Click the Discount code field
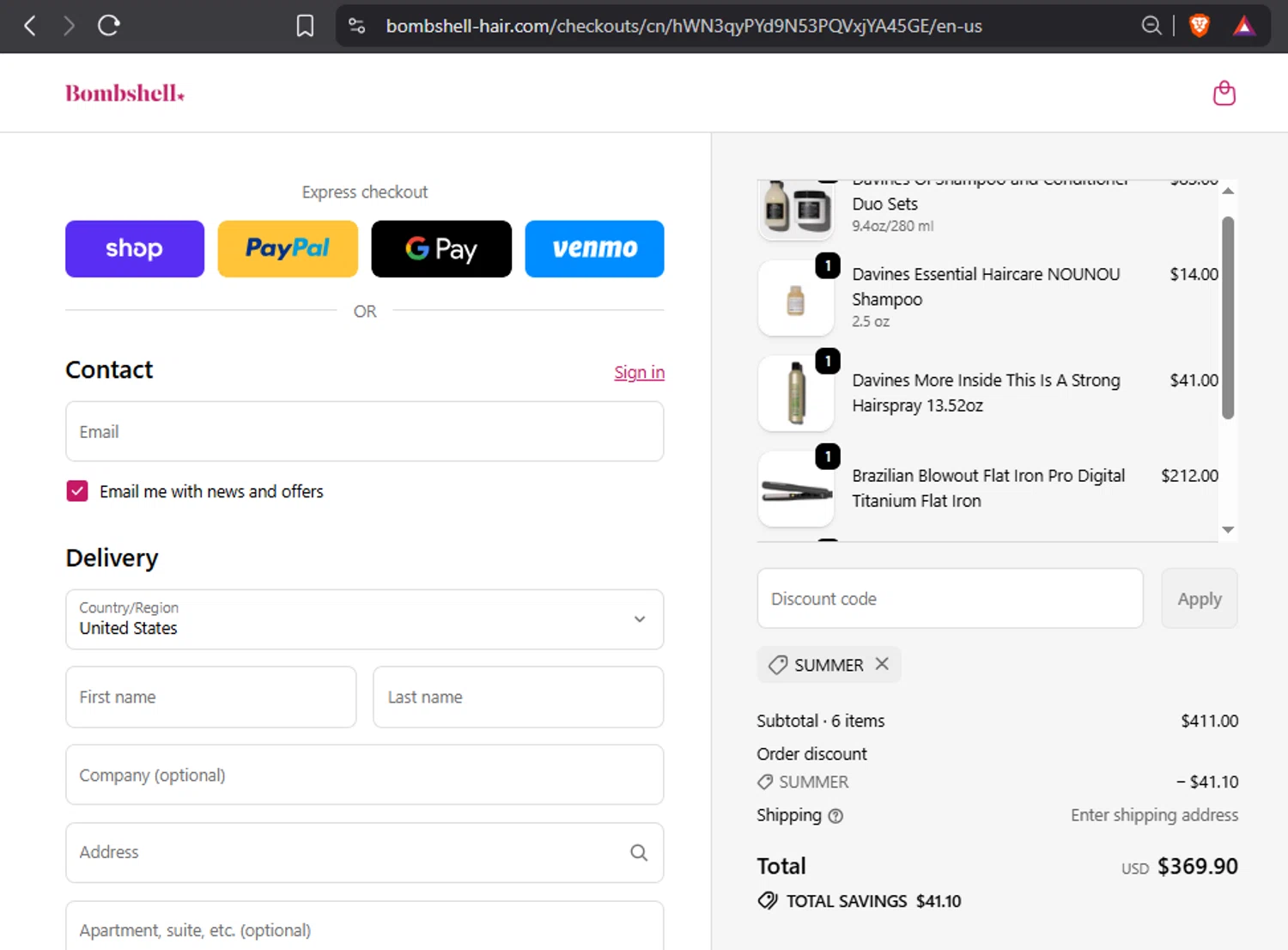 pos(950,598)
